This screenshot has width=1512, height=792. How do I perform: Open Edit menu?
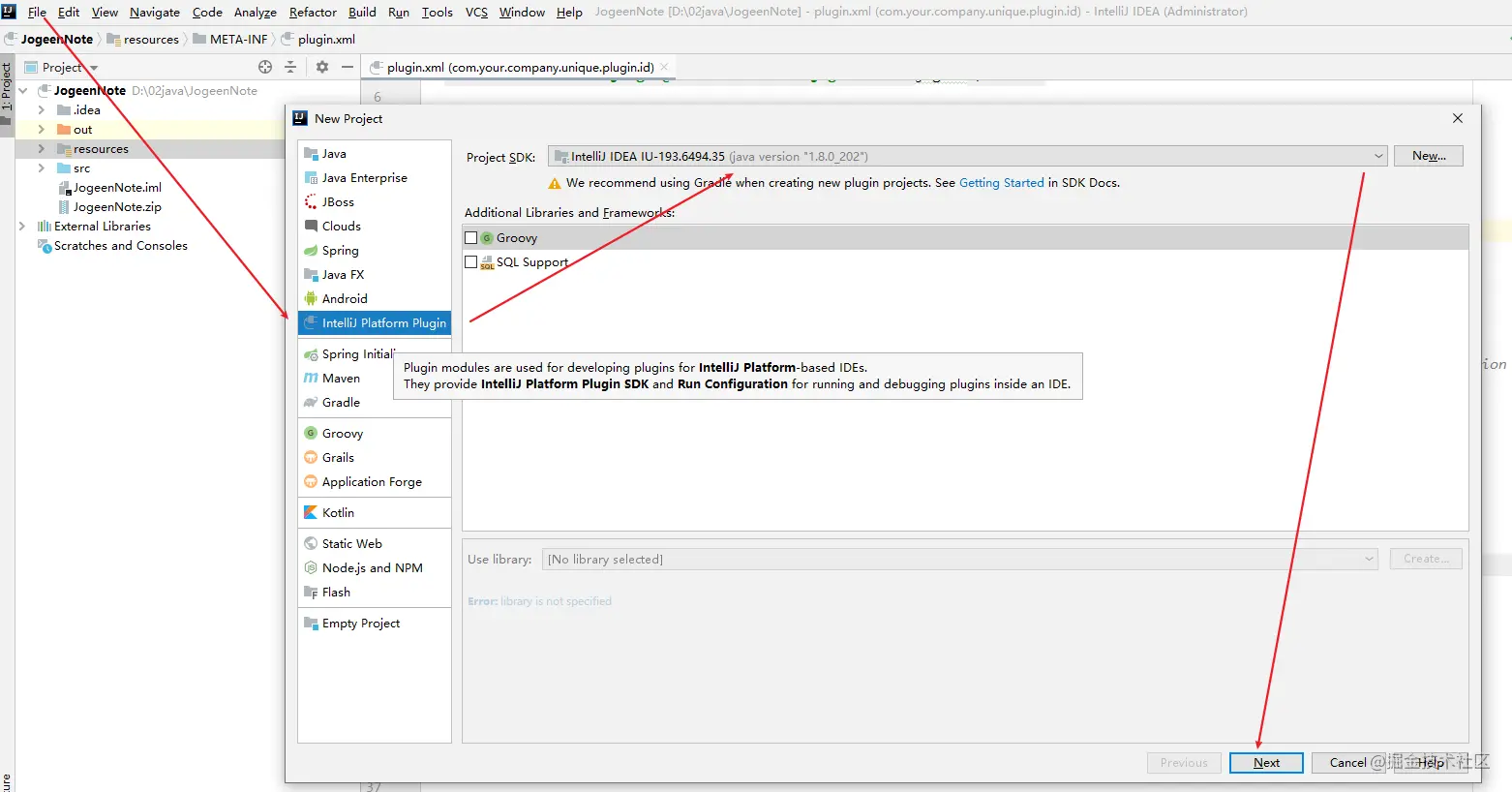pos(69,12)
